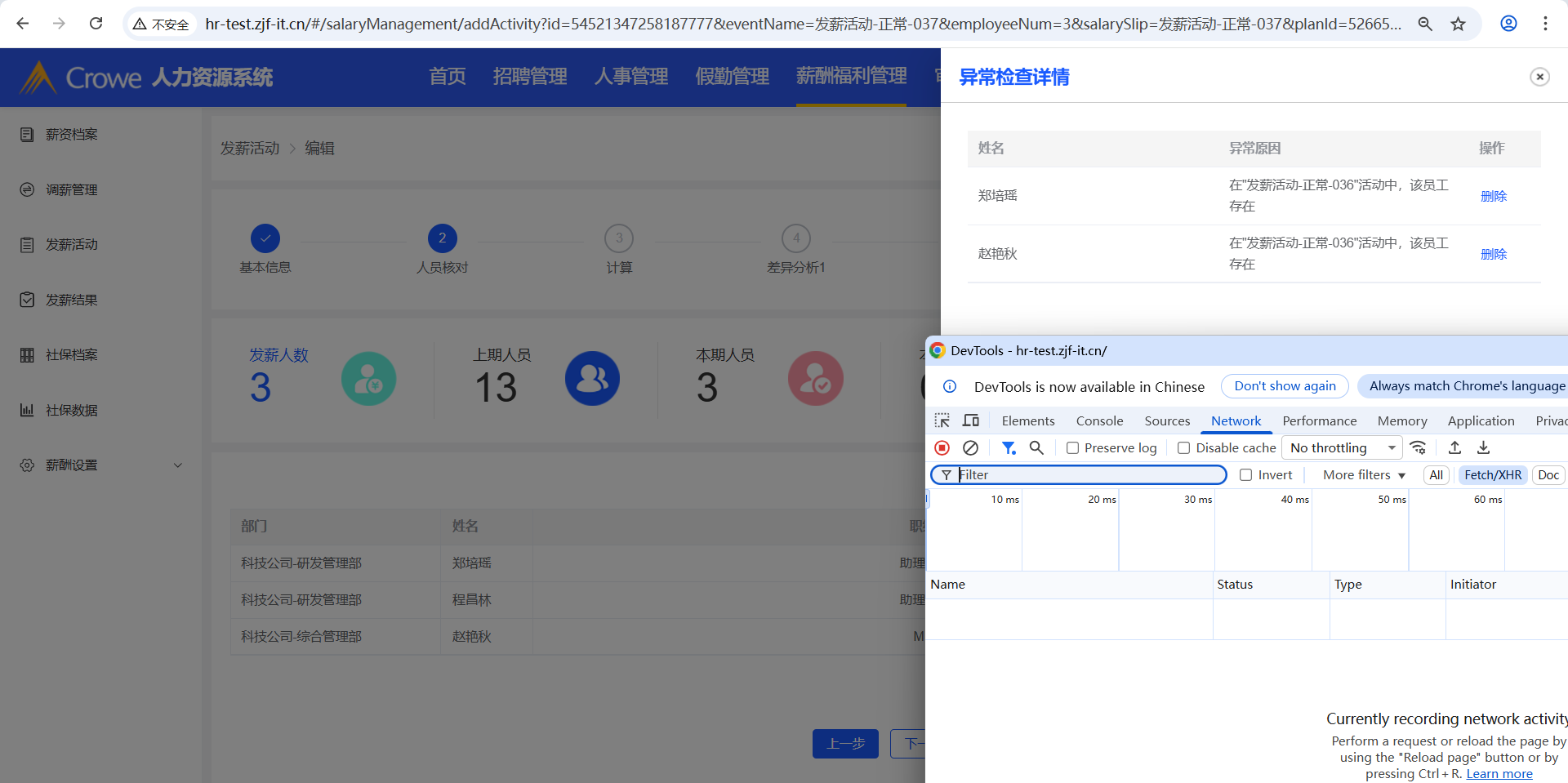1568x783 pixels.
Task: Check the Disable cache option
Action: point(1183,448)
